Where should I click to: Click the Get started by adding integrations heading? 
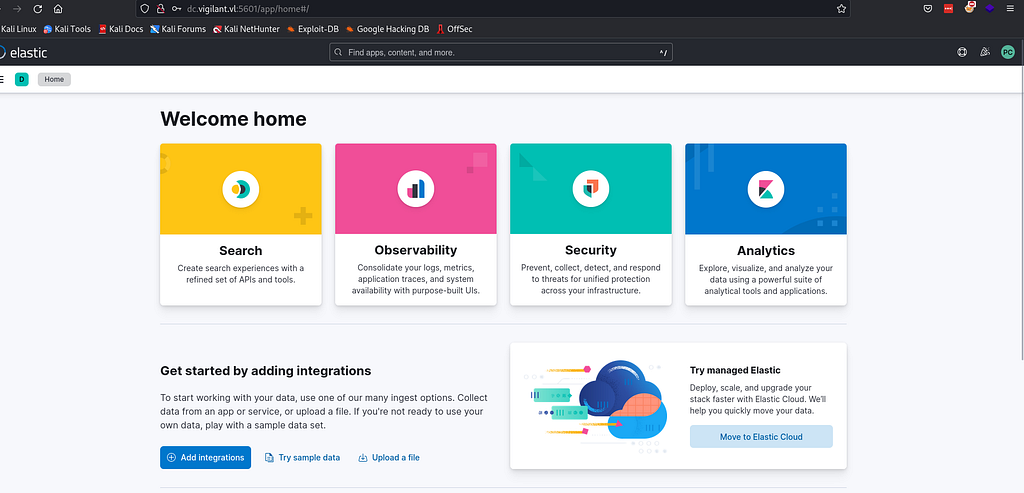point(266,371)
